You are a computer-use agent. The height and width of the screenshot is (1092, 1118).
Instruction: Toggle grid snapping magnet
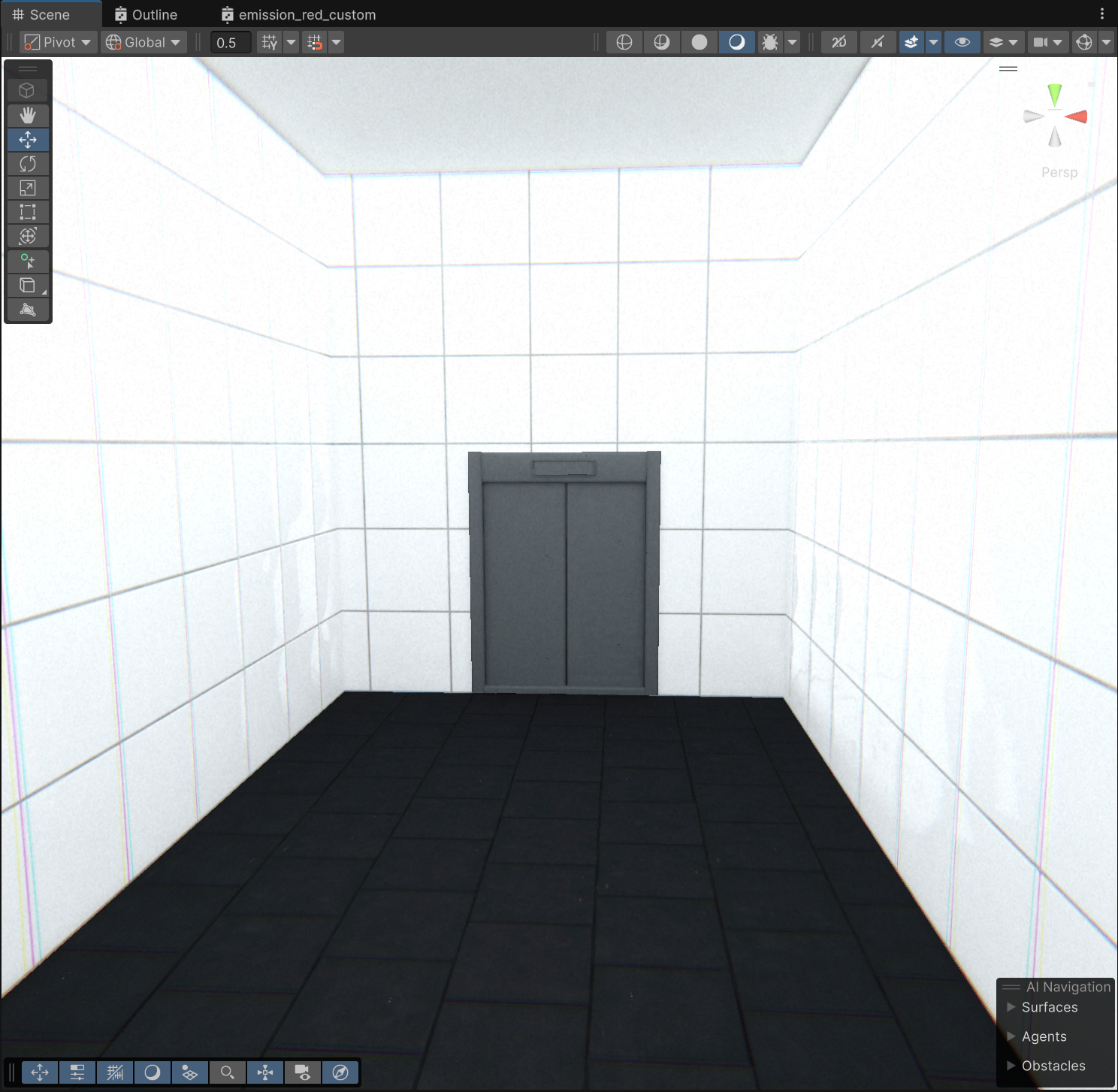tap(315, 42)
